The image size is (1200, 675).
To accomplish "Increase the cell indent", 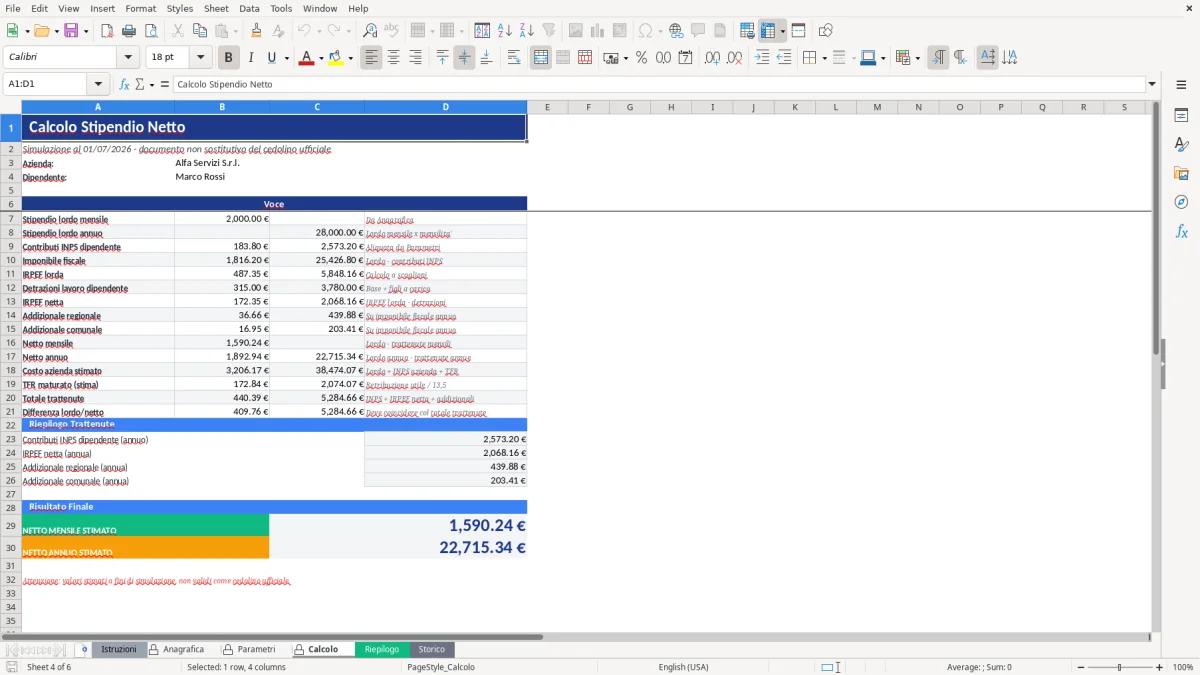I will pyautogui.click(x=762, y=58).
